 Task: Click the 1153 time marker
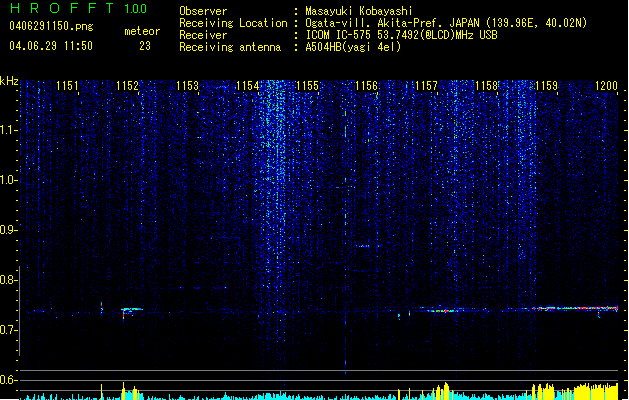point(187,86)
